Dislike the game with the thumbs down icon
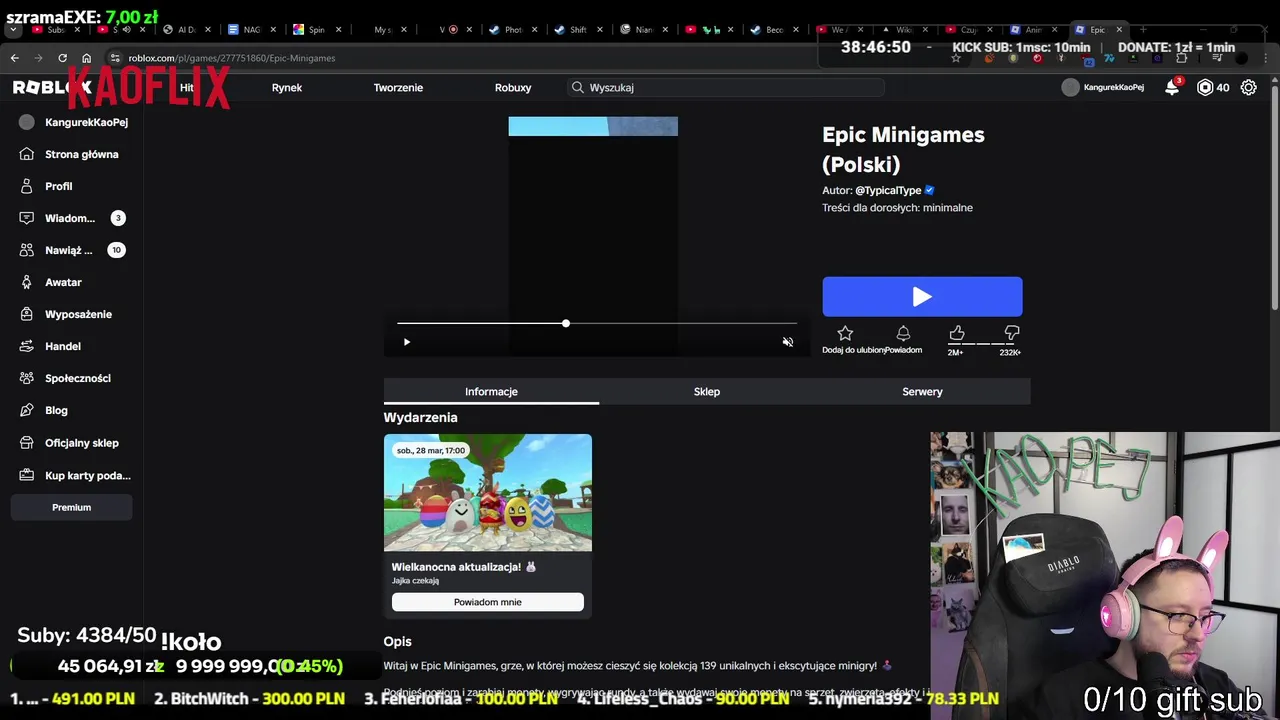The image size is (1280, 720). [x=1011, y=333]
